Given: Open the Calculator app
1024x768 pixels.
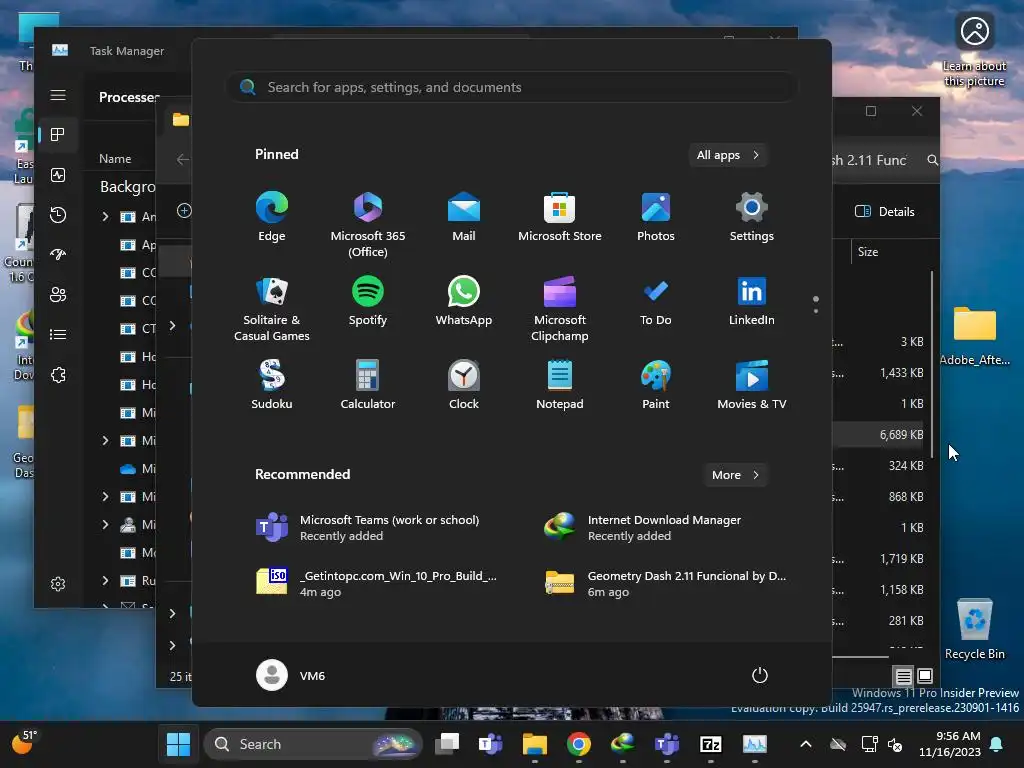Looking at the screenshot, I should click(368, 385).
